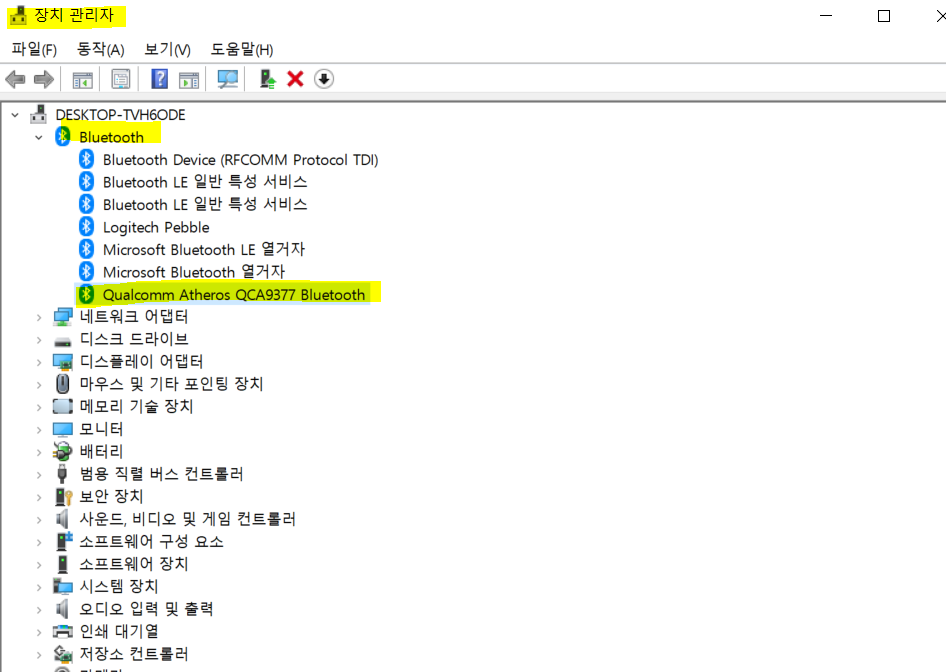Screen dimensions: 946x672
Task: Select Bluetooth Device (RFCOMM Protocol TDI)
Action: 241,160
